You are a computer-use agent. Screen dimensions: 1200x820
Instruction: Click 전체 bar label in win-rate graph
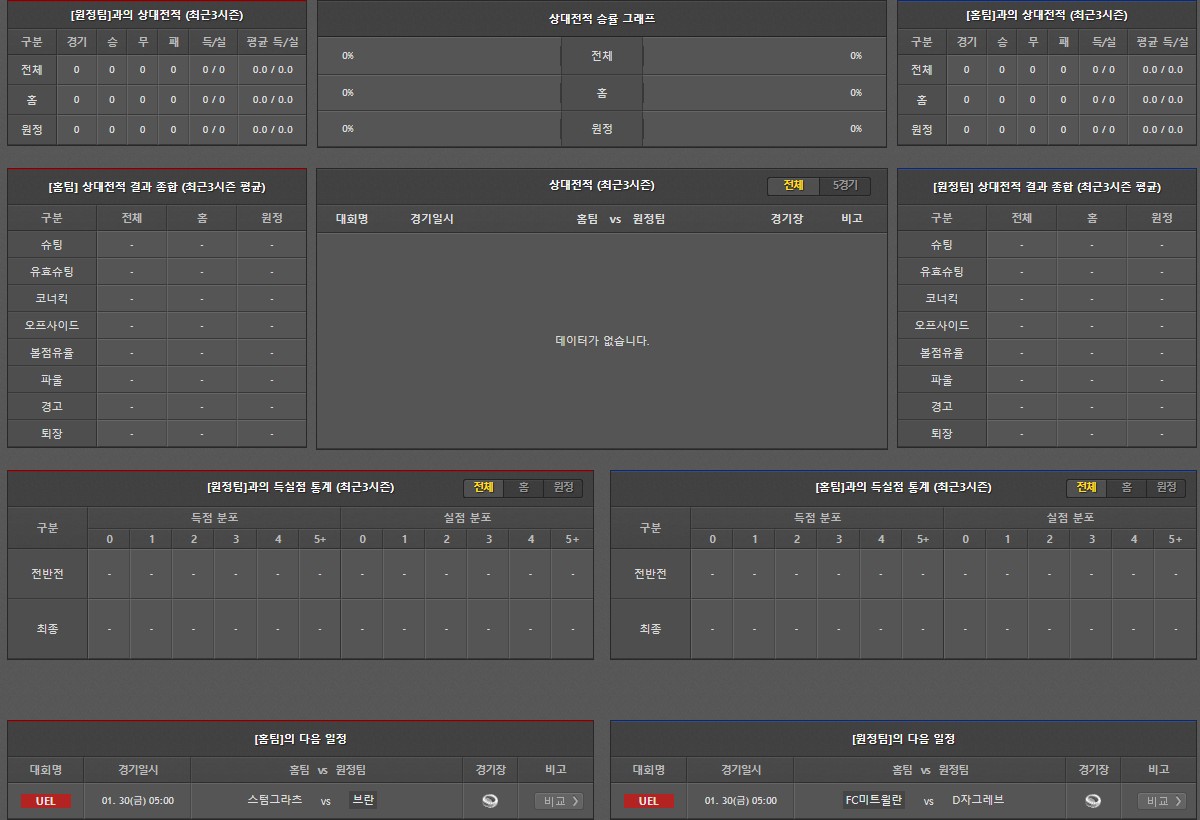601,56
